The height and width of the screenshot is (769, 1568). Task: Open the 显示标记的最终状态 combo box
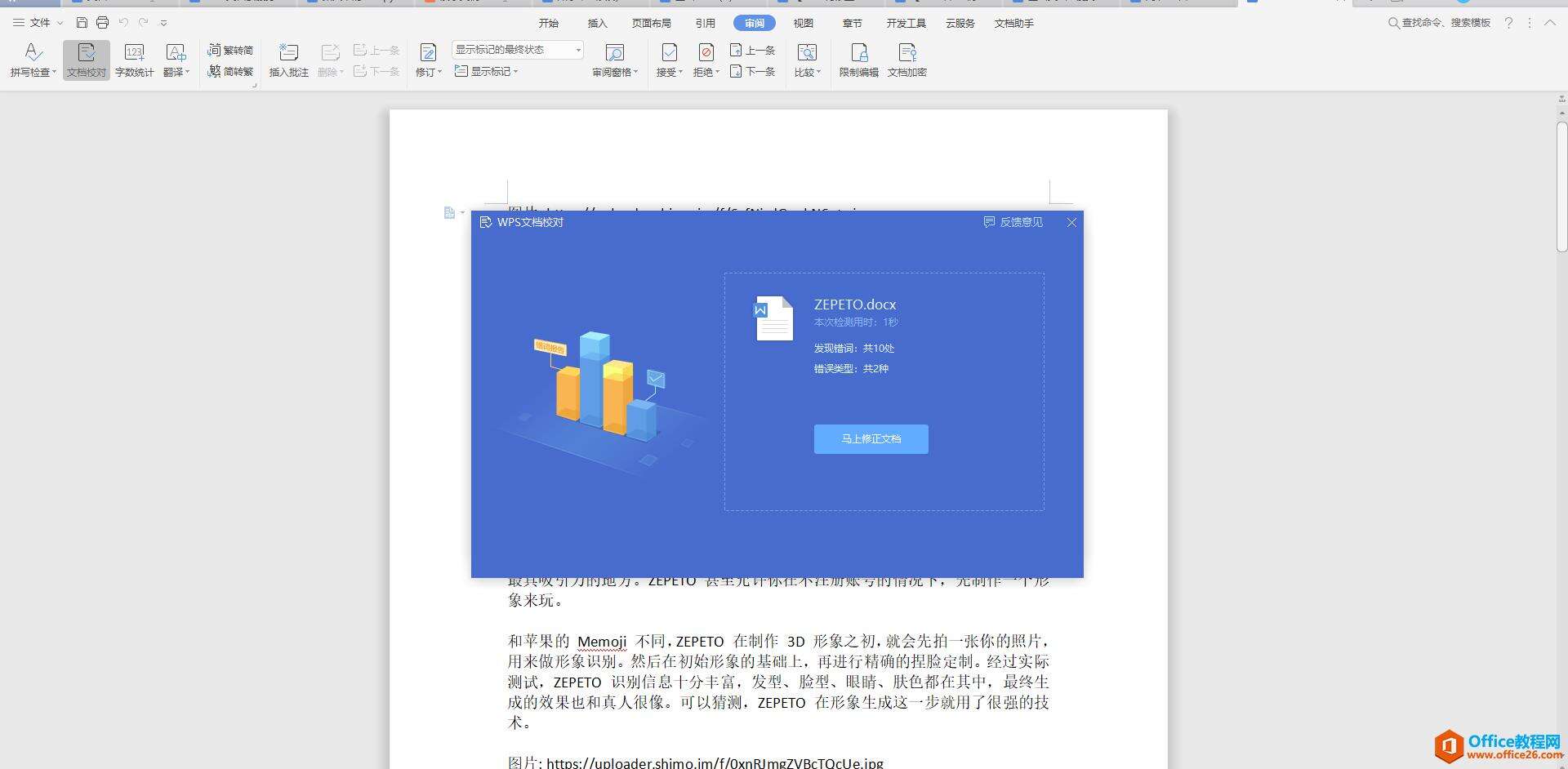pos(518,50)
